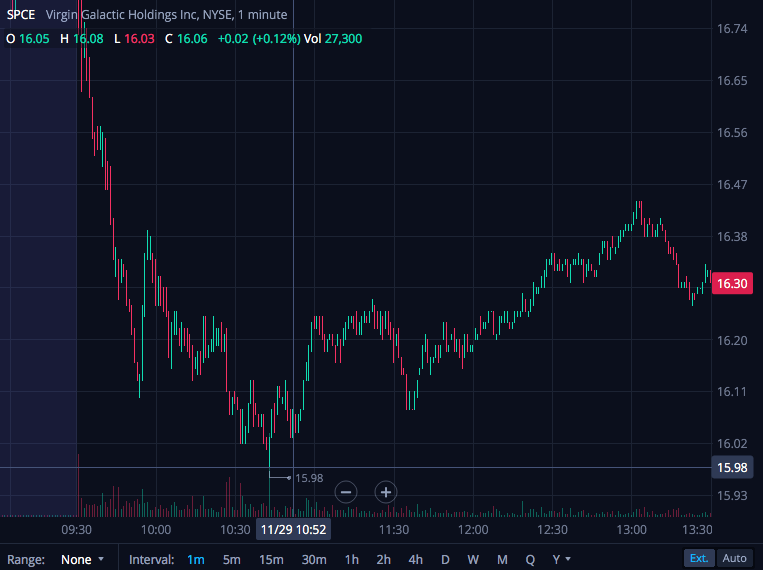The height and width of the screenshot is (570, 763).
Task: Set interval to D daily
Action: tap(445, 559)
